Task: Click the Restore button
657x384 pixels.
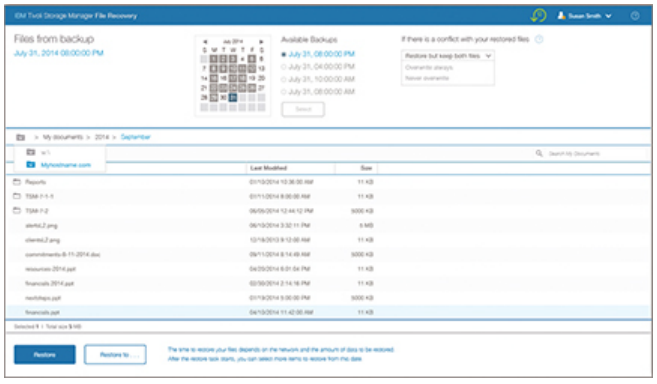Action: pos(45,355)
